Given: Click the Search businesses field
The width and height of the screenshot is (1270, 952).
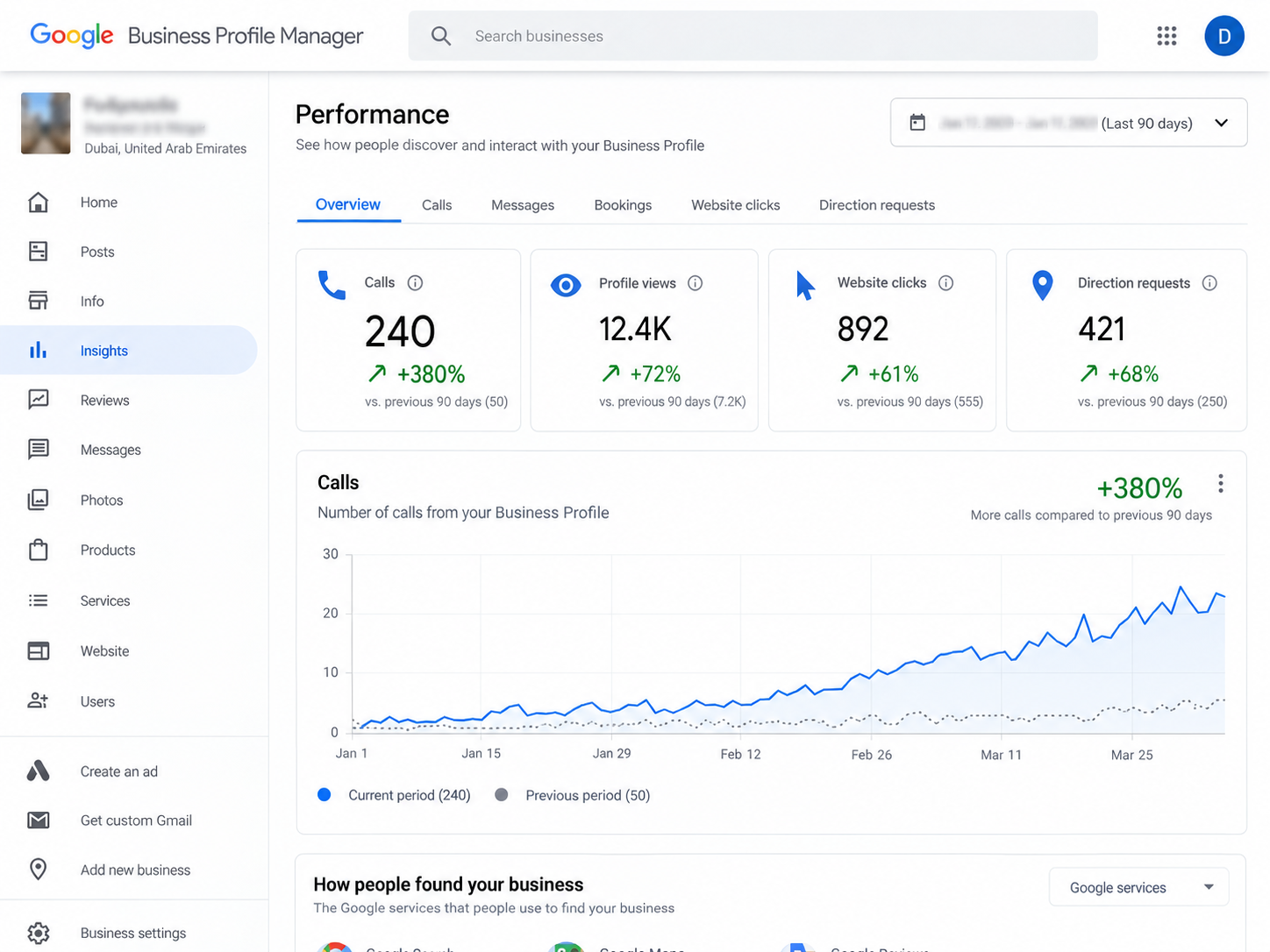Looking at the screenshot, I should pos(753,36).
